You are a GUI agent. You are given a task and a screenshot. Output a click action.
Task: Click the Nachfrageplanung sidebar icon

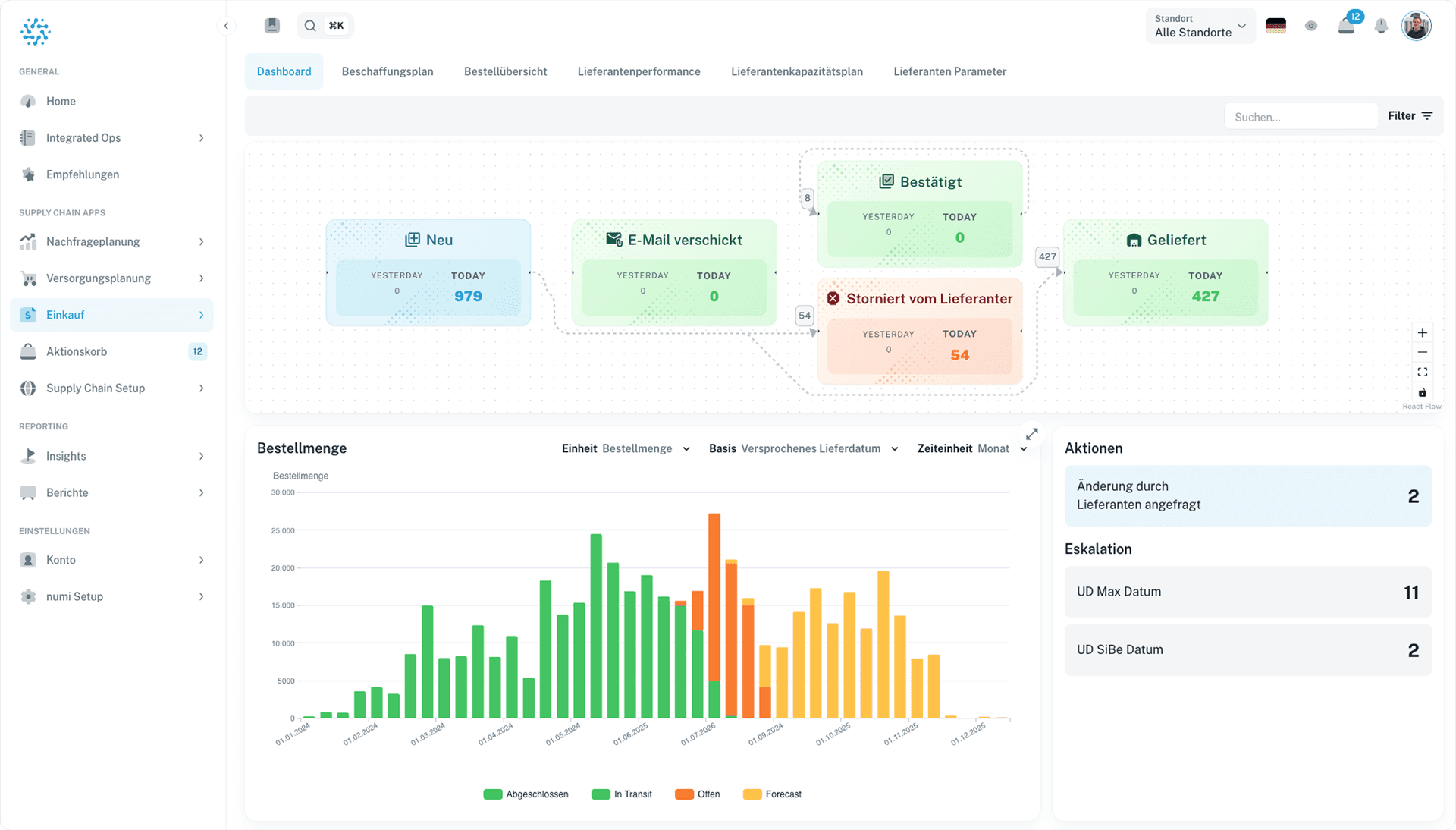[x=28, y=241]
